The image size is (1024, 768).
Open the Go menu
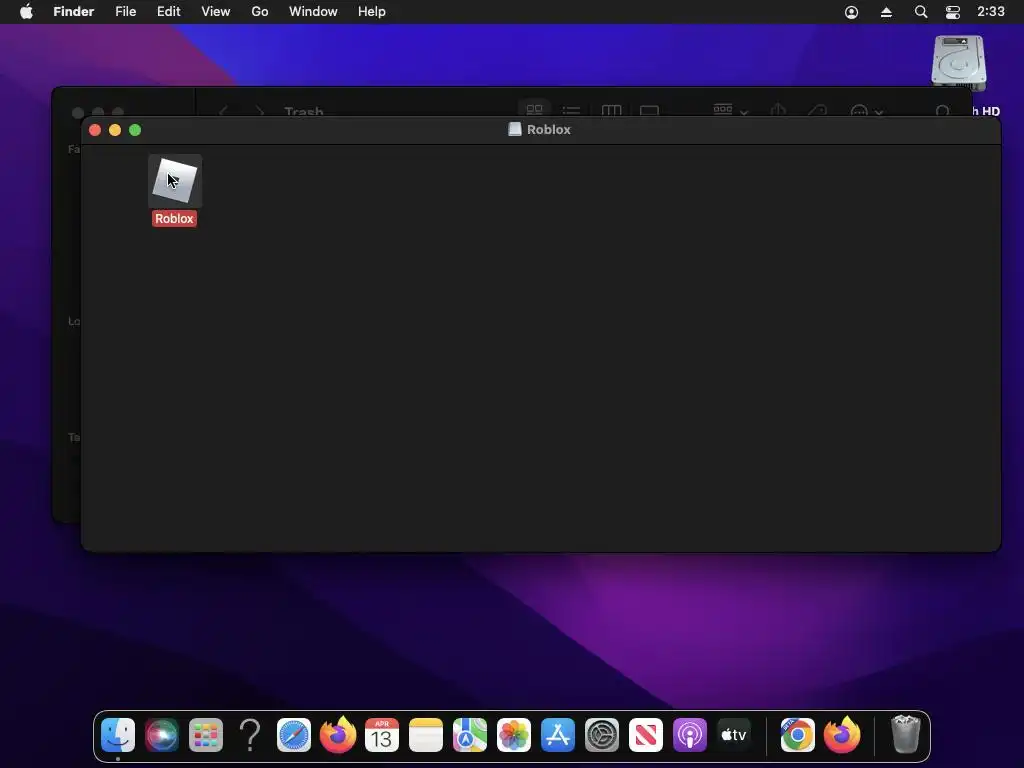(x=260, y=12)
